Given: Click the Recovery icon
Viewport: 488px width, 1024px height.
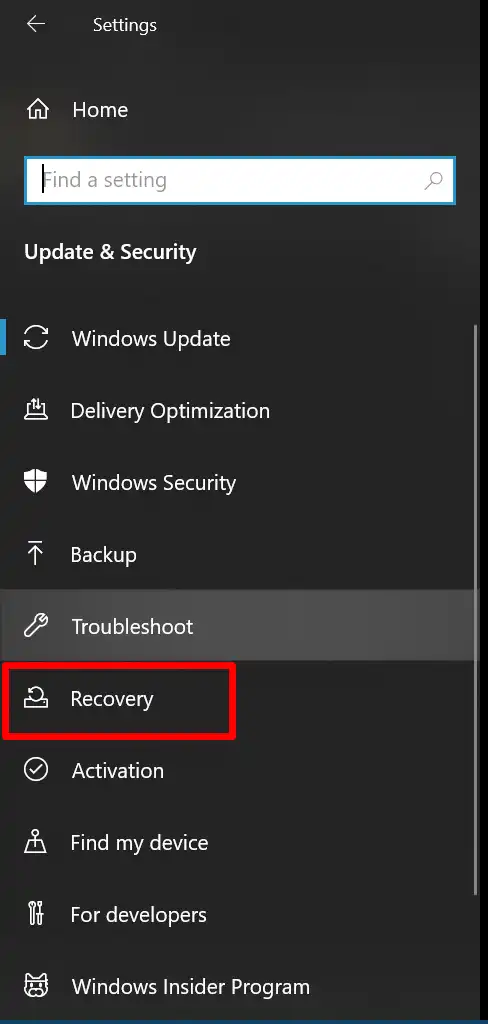Looking at the screenshot, I should (36, 698).
